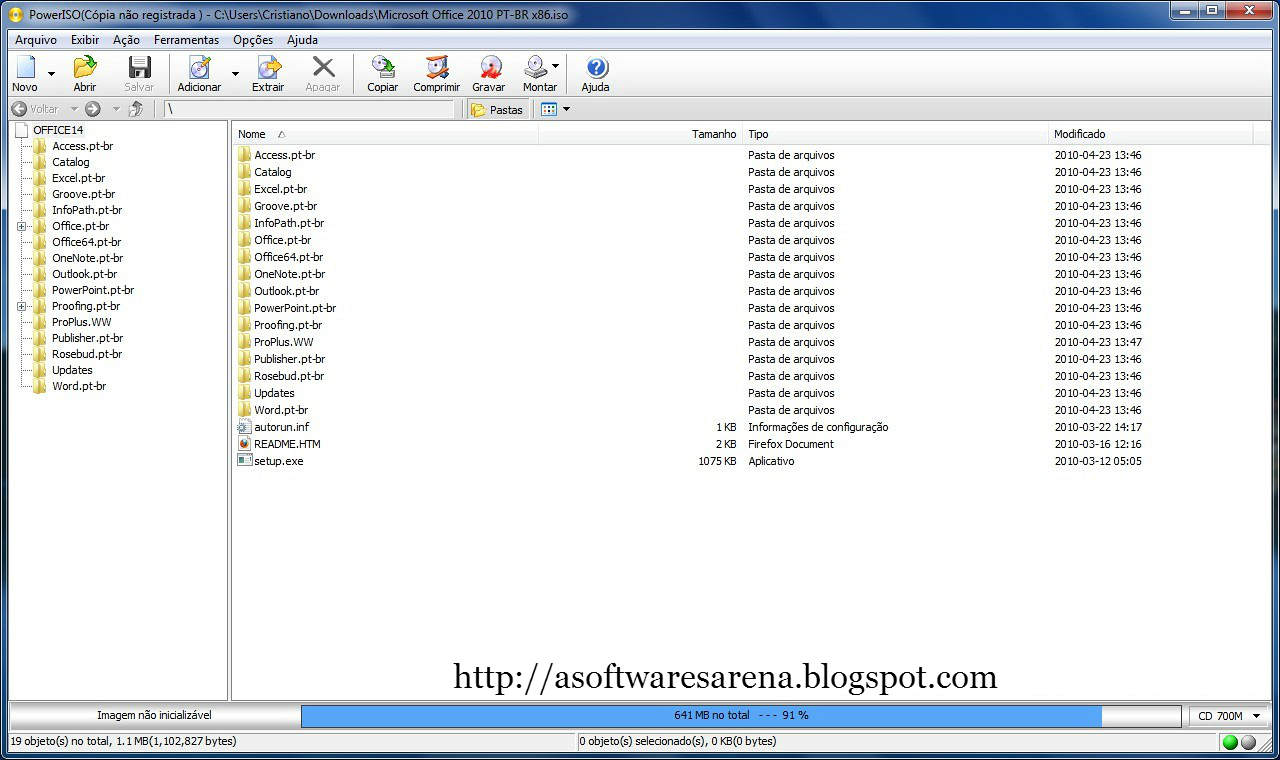Click the Copiar disc copy icon
1280x760 pixels.
coord(383,67)
